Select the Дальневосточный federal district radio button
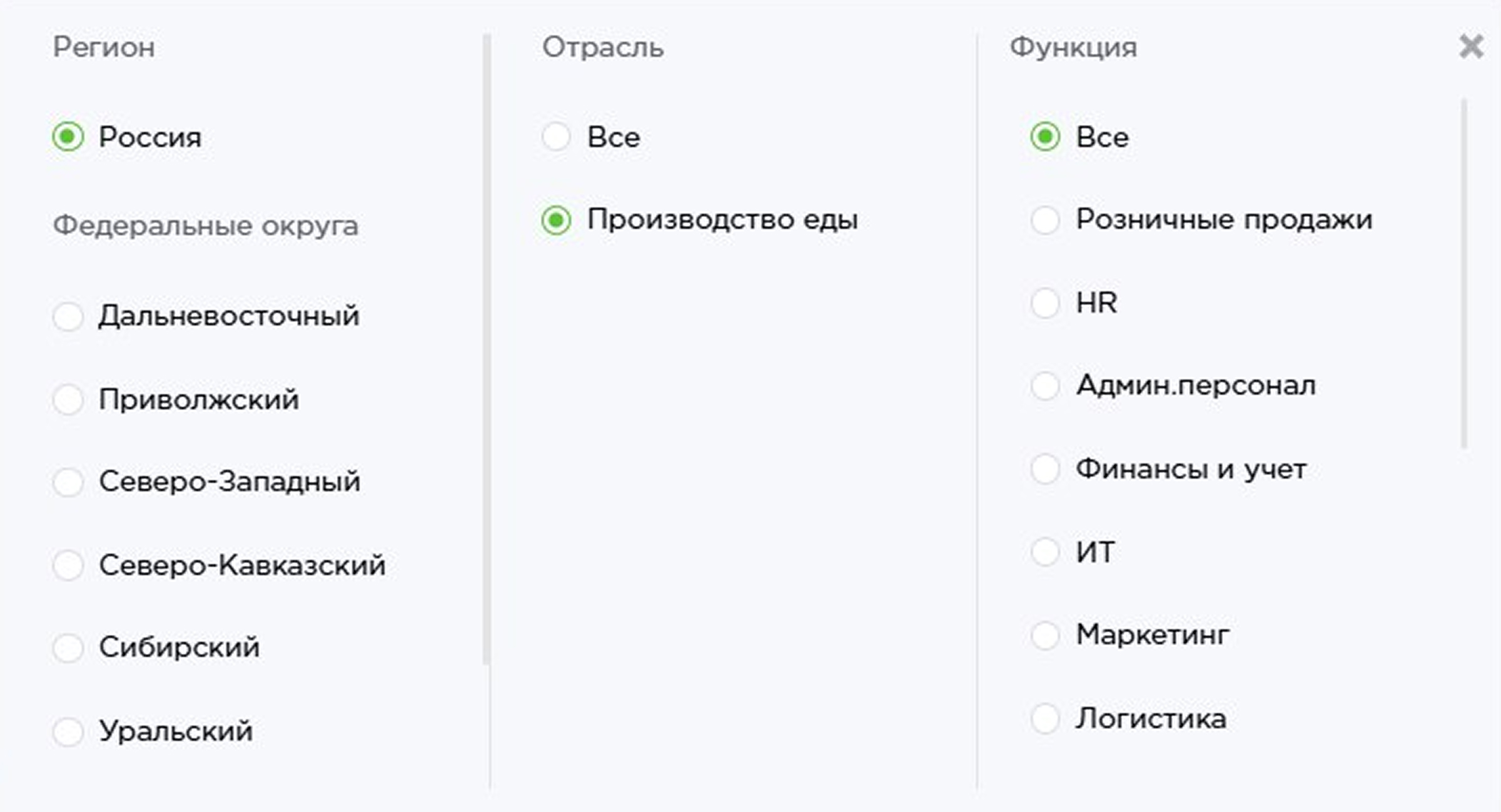 [69, 317]
